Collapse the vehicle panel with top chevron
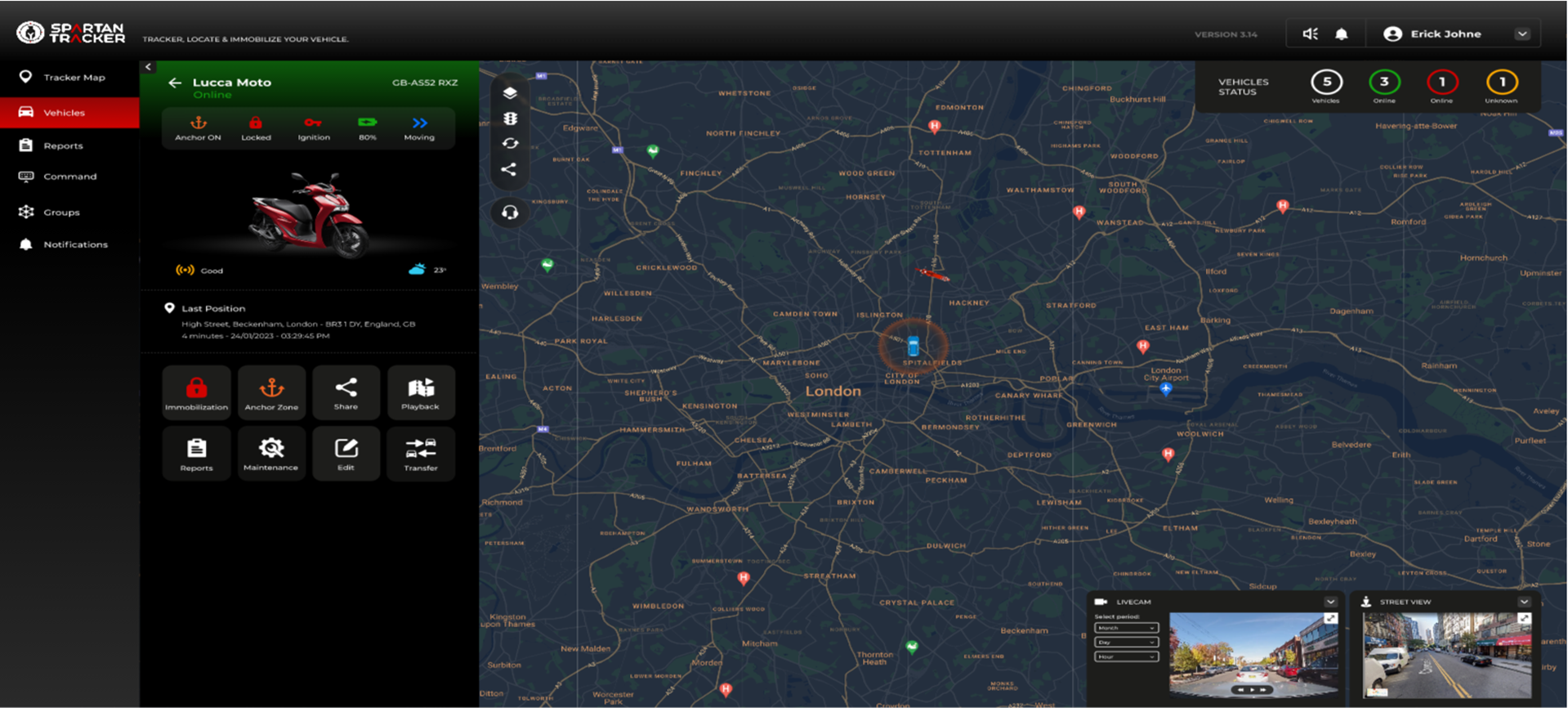1568x708 pixels. 148,67
